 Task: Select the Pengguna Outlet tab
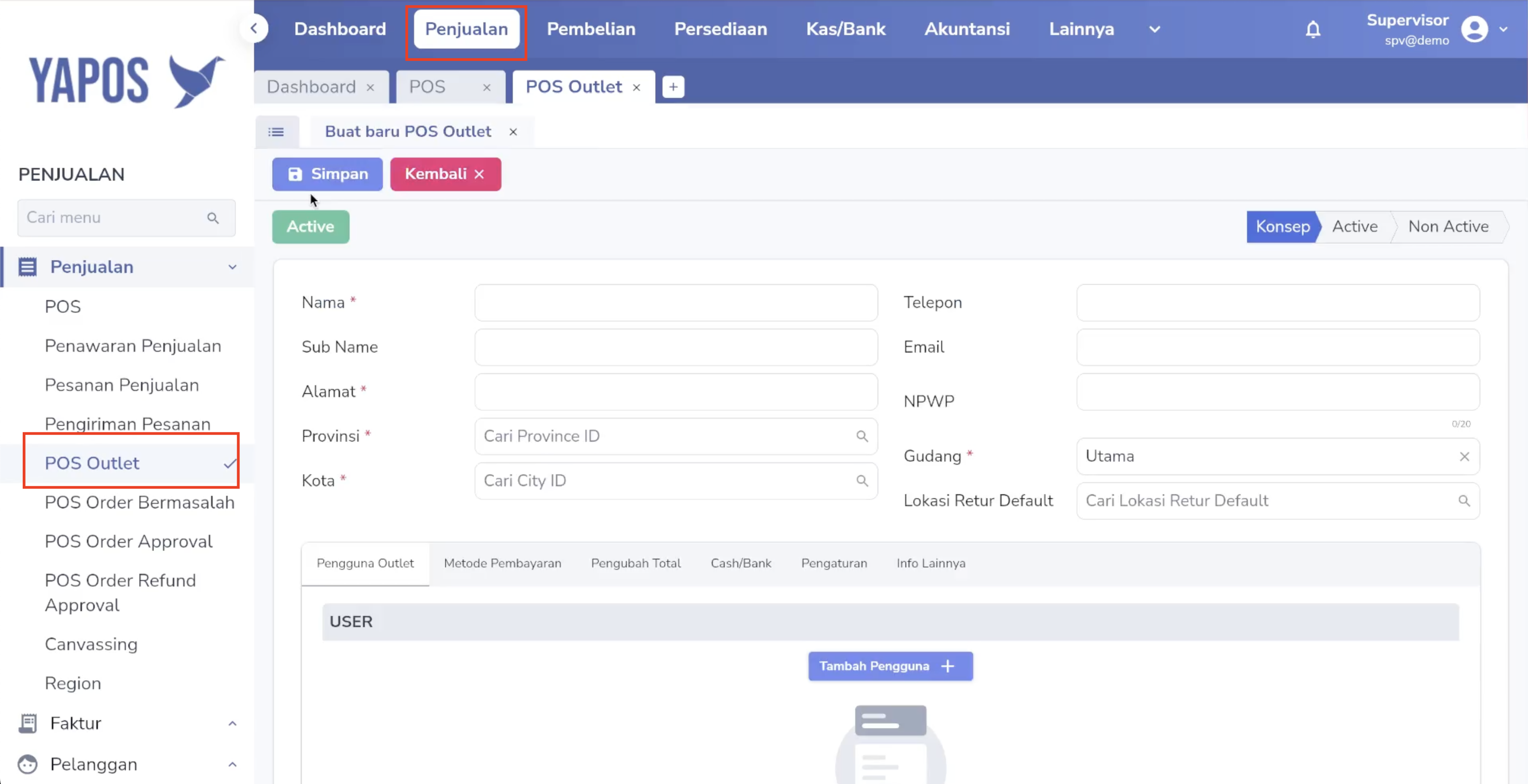pyautogui.click(x=365, y=563)
